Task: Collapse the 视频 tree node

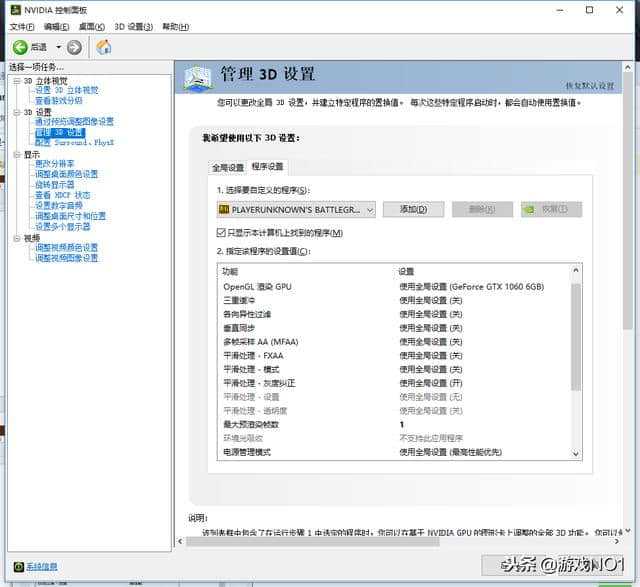Action: click(17, 238)
